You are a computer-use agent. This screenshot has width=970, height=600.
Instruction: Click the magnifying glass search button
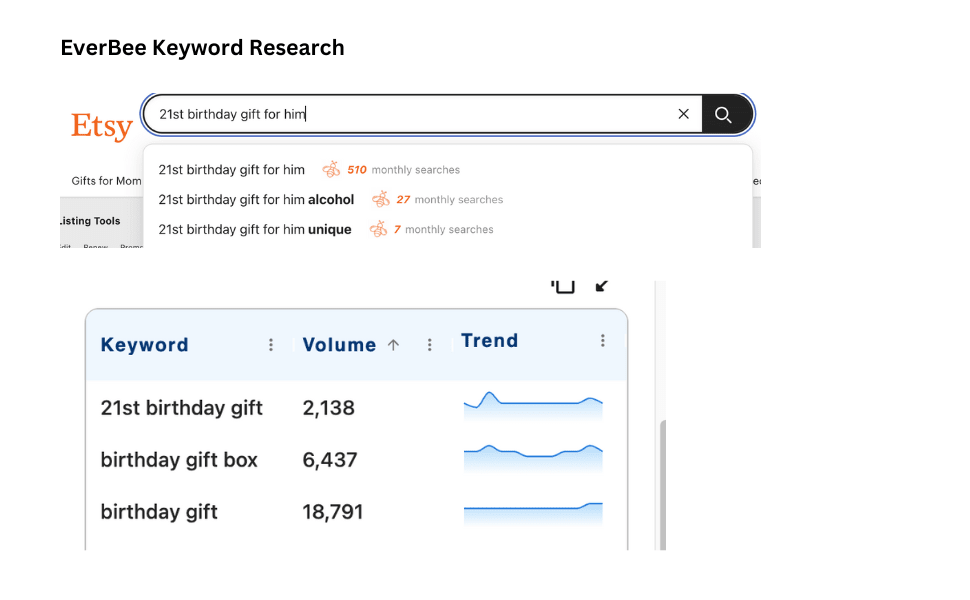(x=723, y=114)
